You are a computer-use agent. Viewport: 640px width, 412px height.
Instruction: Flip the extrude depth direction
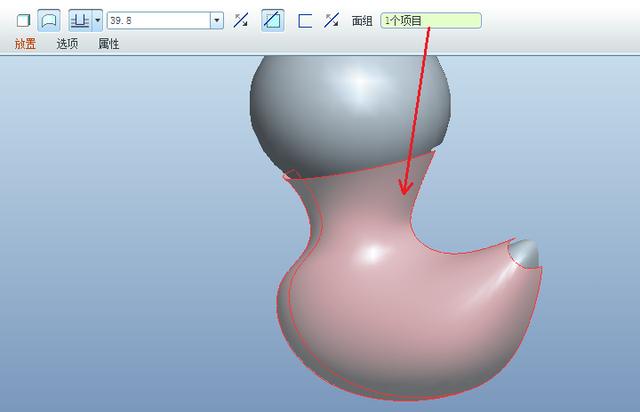[241, 20]
